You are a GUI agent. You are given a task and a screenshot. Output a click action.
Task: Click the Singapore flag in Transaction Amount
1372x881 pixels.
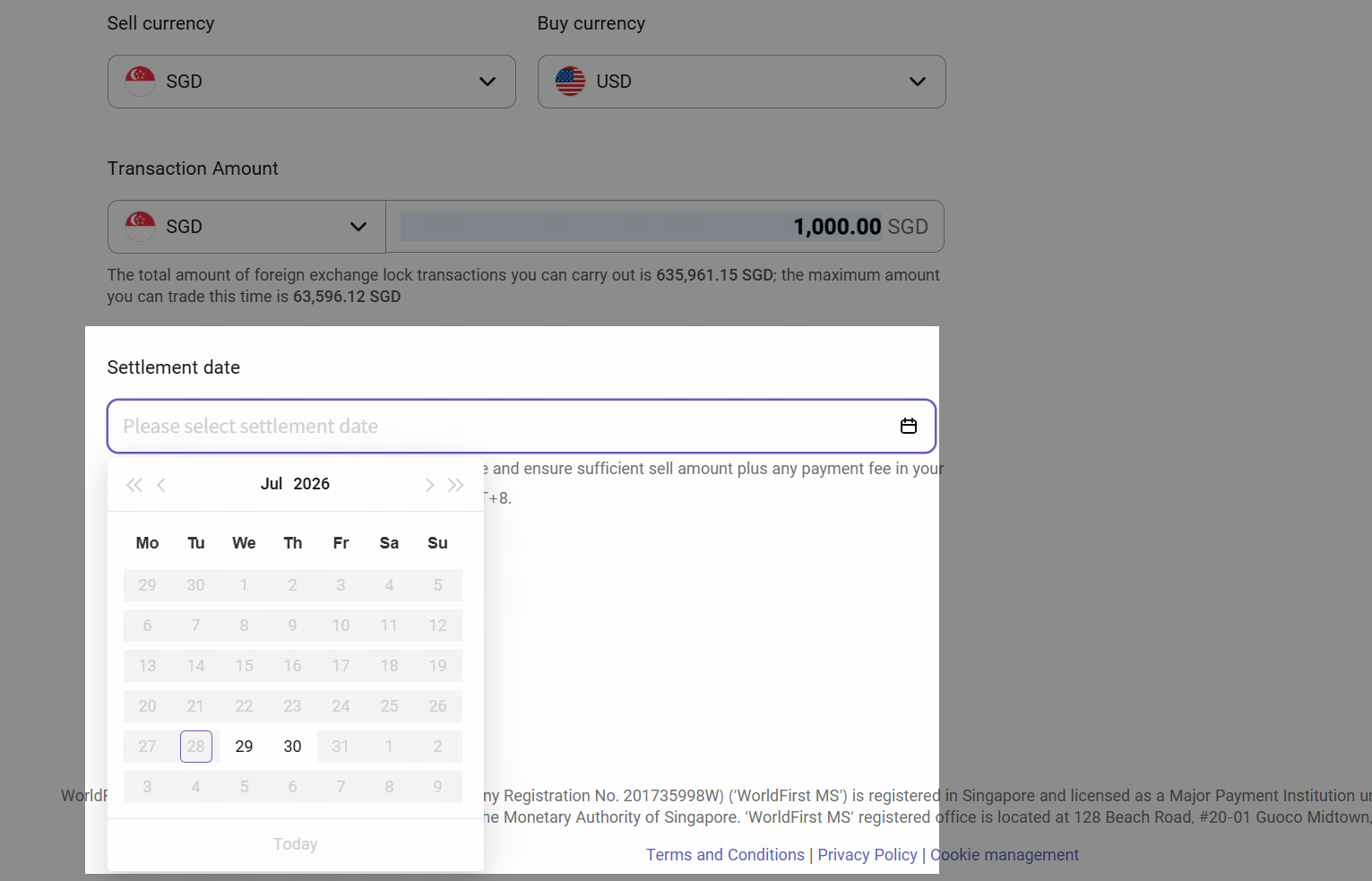(140, 227)
